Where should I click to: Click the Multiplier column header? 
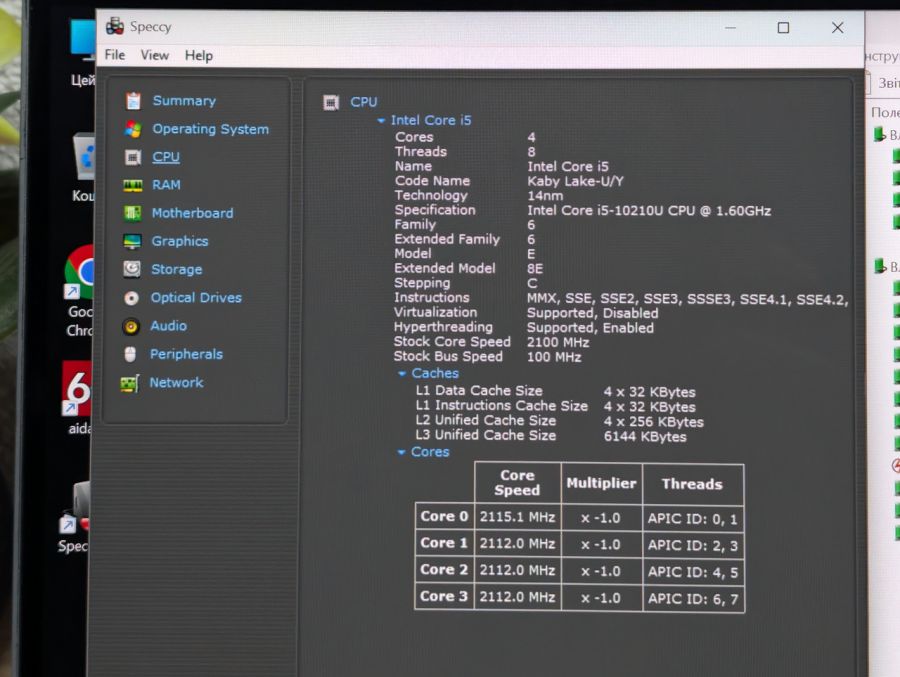click(601, 483)
